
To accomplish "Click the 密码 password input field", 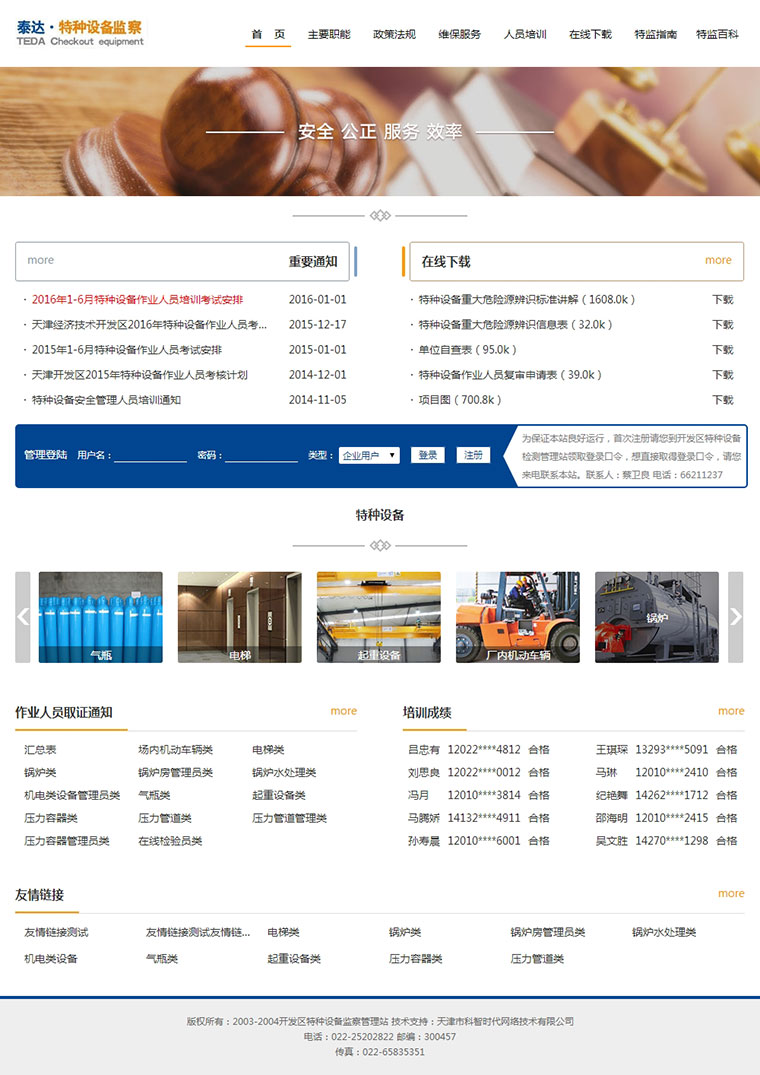I will coord(262,455).
